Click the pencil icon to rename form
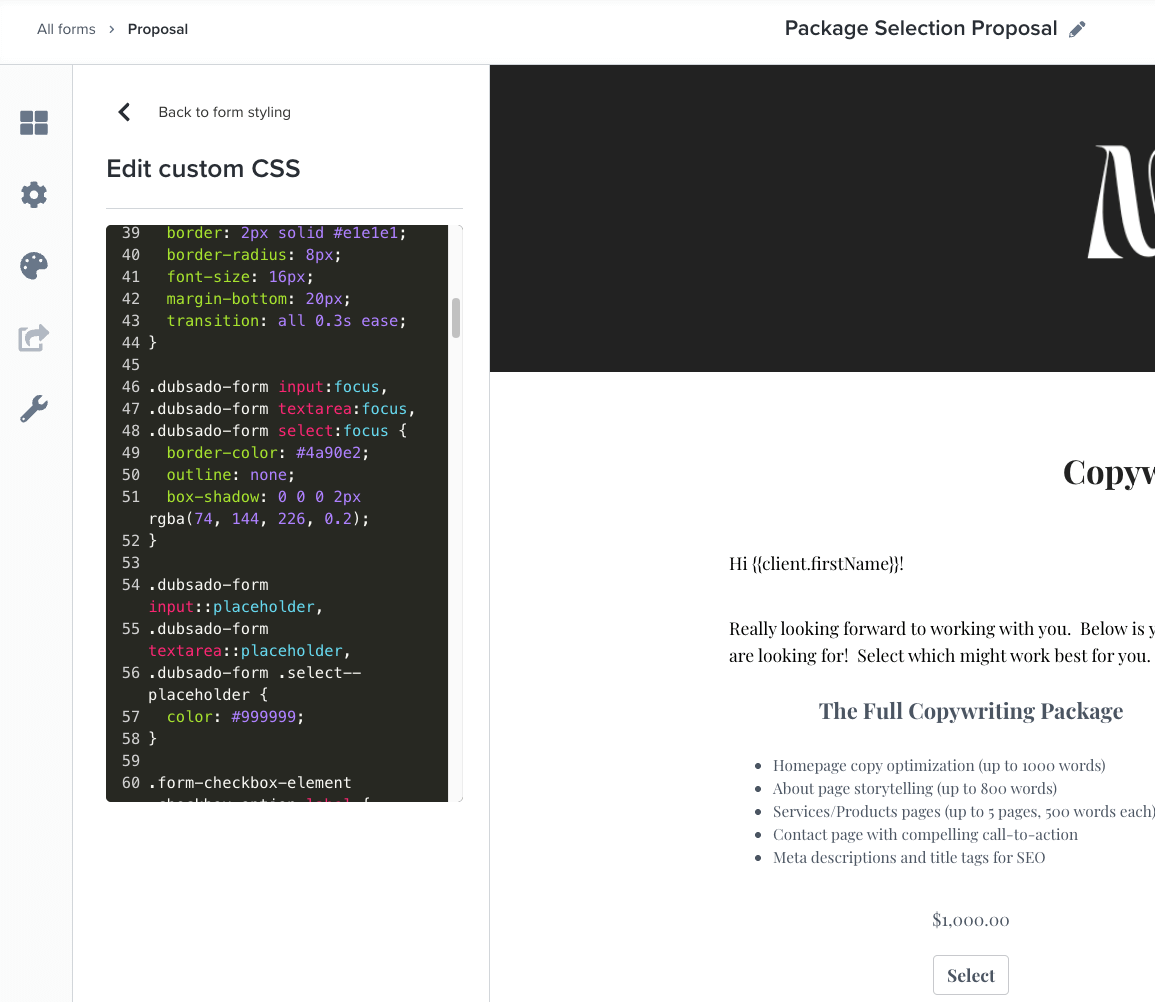 [1077, 30]
